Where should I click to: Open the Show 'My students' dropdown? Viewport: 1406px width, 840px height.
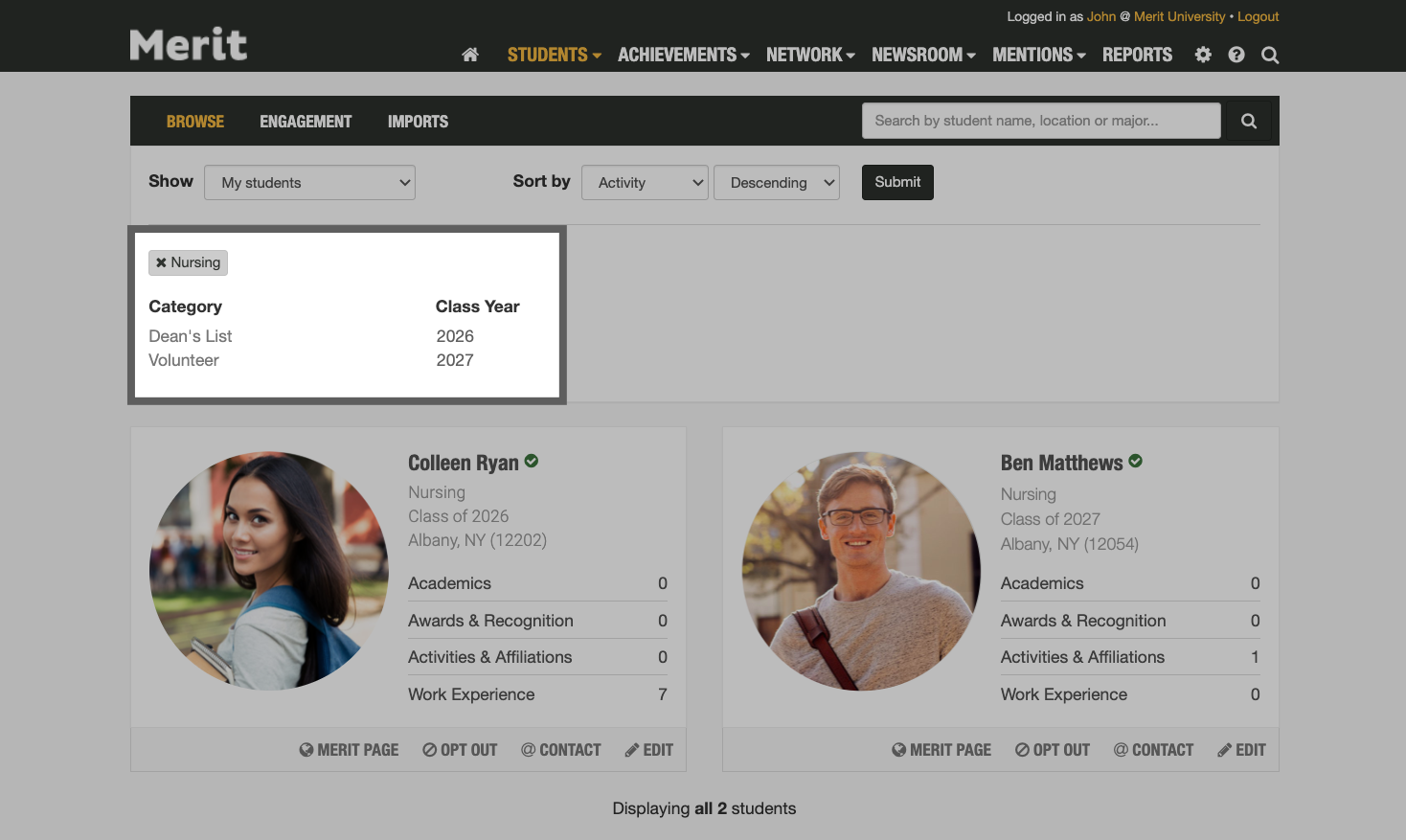[x=309, y=183]
